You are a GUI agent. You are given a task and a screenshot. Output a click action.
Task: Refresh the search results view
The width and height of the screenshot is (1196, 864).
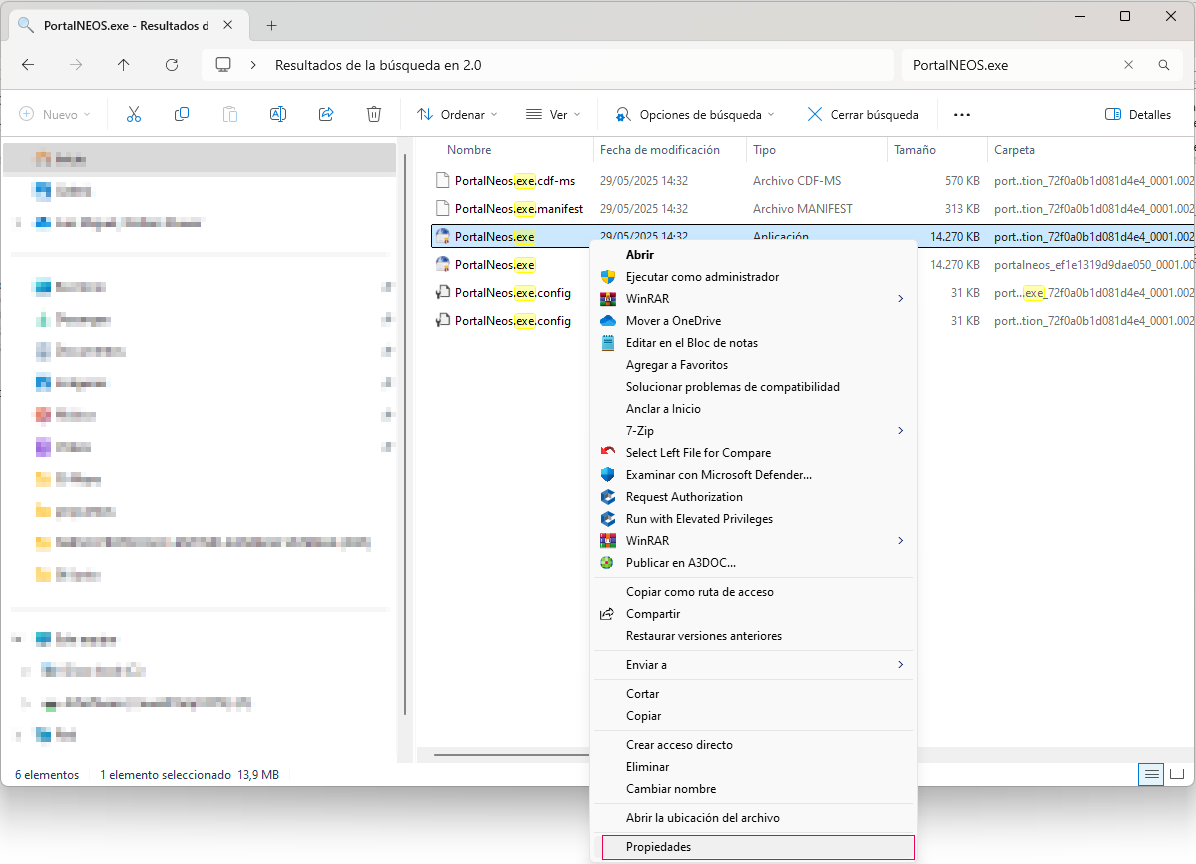[172, 65]
